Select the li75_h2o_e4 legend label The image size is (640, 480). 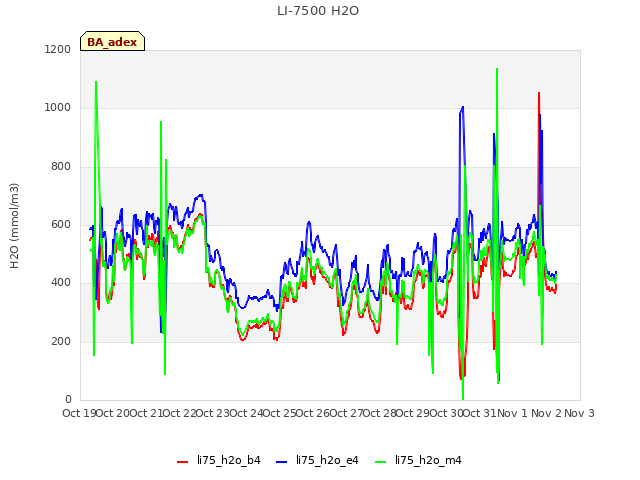(x=327, y=460)
